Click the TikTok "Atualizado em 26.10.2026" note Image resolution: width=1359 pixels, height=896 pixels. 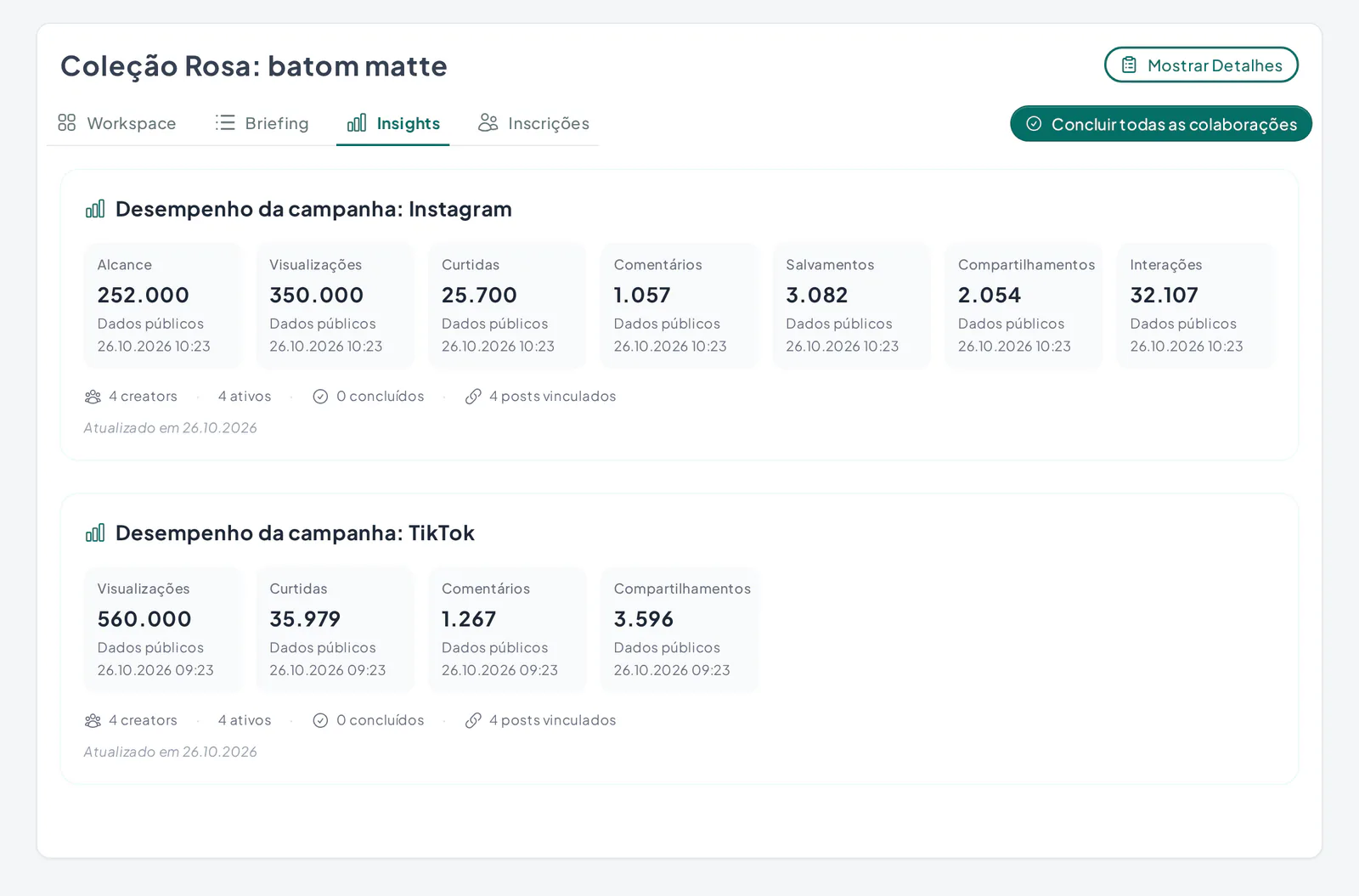tap(170, 752)
